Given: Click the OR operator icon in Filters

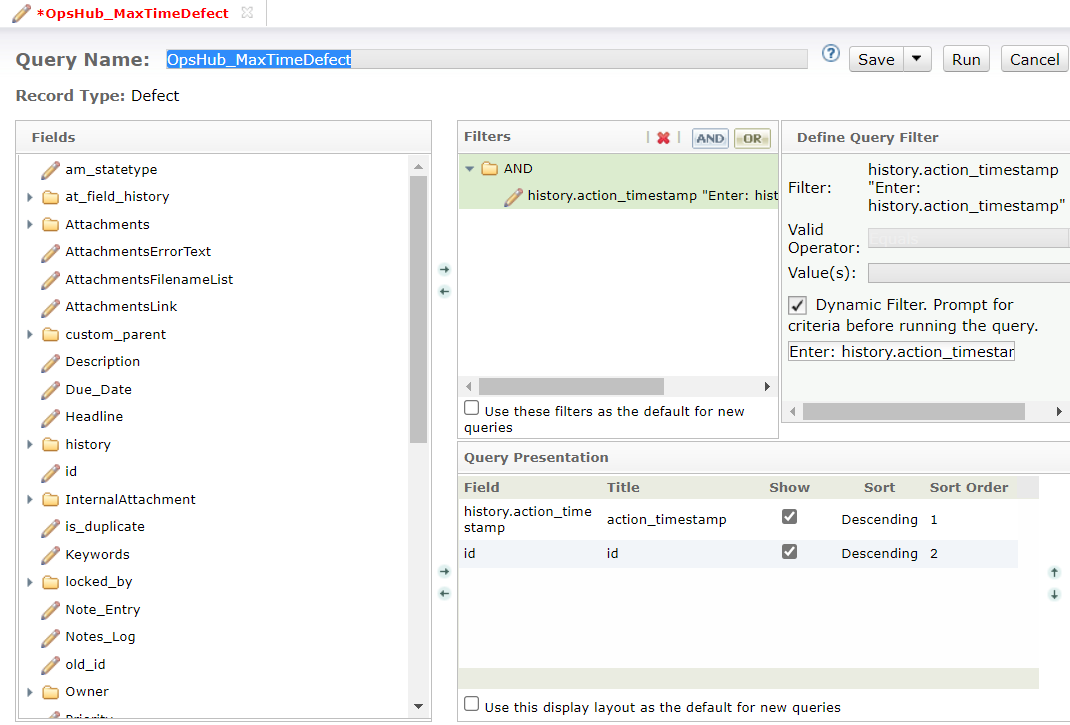Looking at the screenshot, I should click(x=752, y=139).
